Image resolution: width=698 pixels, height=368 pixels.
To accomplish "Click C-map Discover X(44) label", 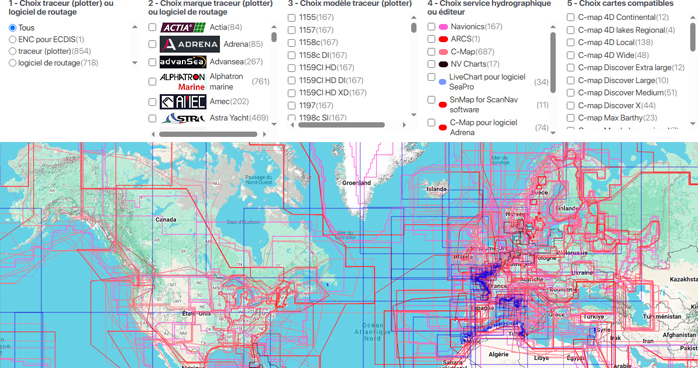I will pos(617,105).
